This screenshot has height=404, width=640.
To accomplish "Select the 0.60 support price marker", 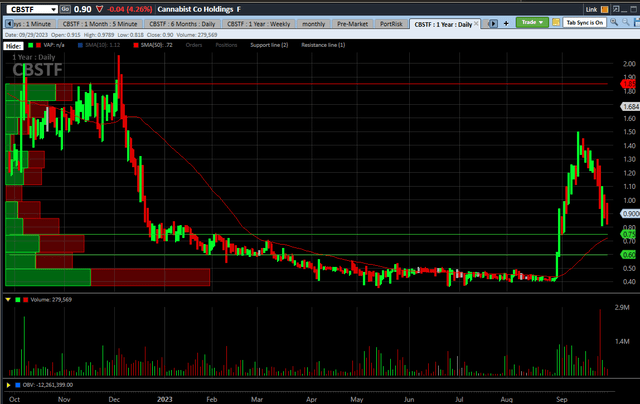I will pos(629,255).
